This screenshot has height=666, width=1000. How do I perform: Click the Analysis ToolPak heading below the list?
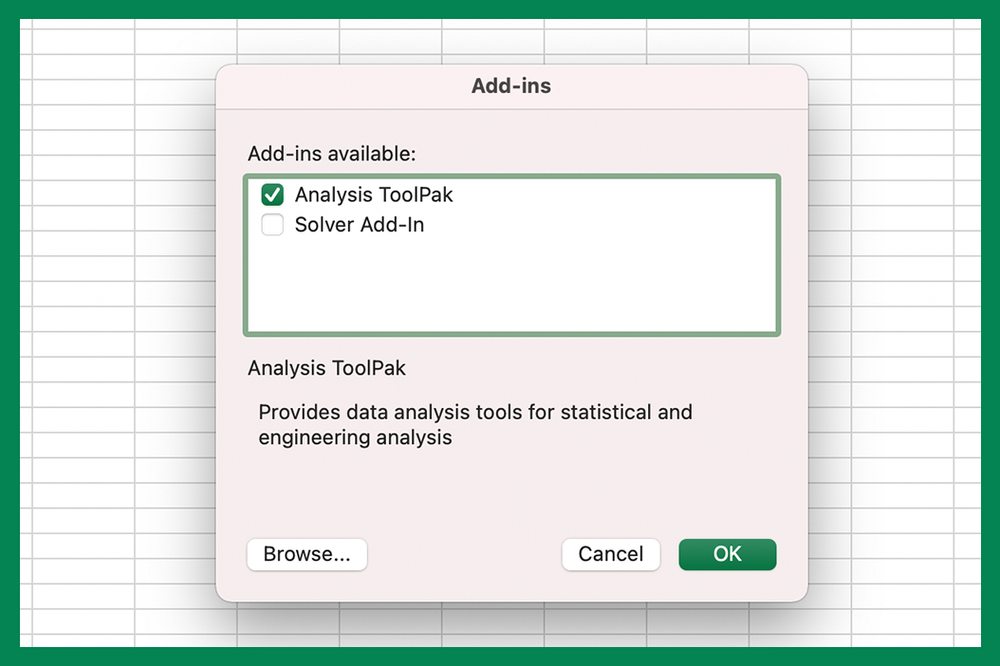point(327,368)
